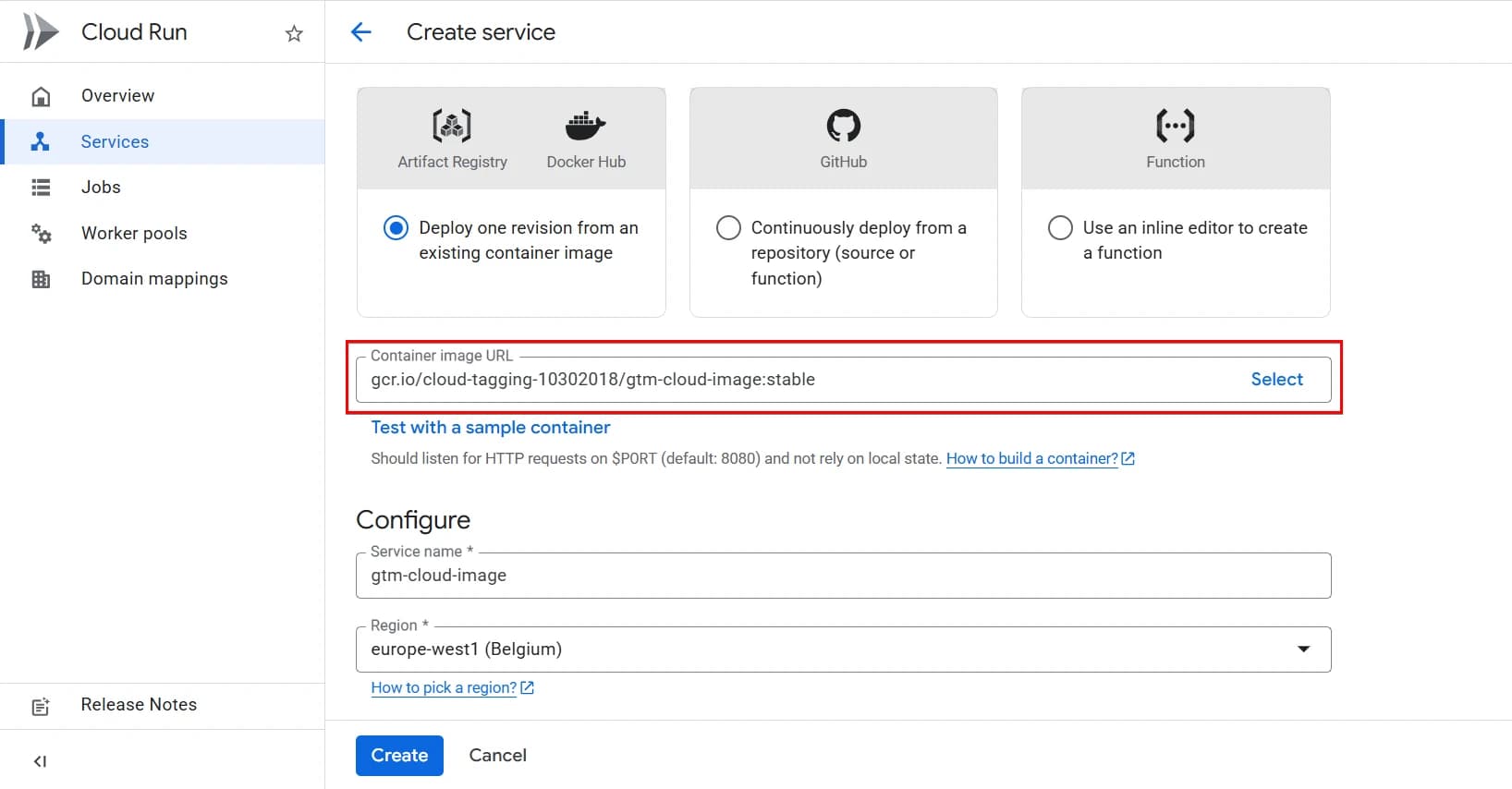
Task: Click the Release Notes icon
Action: [41, 707]
